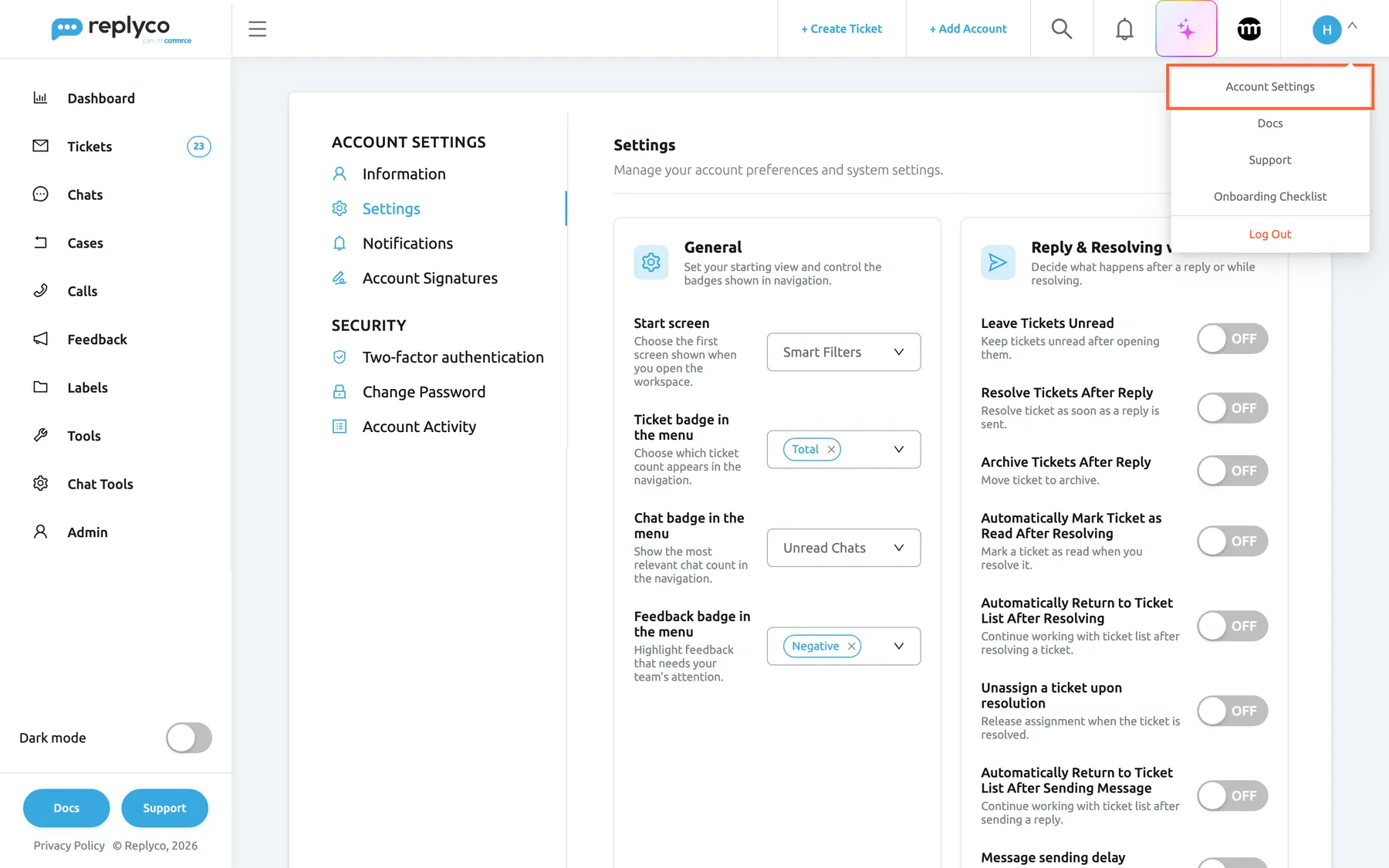Image resolution: width=1389 pixels, height=868 pixels.
Task: Click the Tickets envelope icon
Action: [x=40, y=146]
